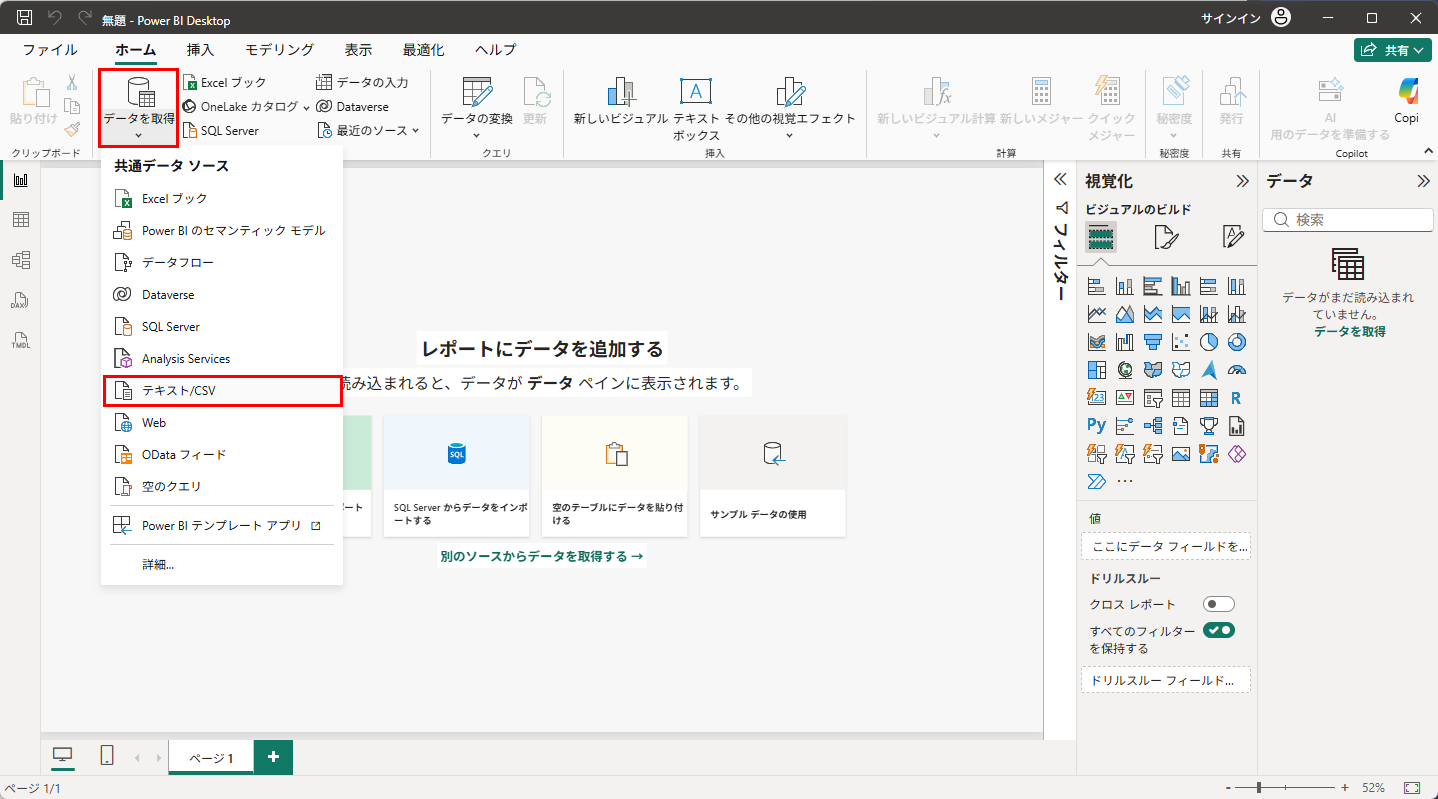The height and width of the screenshot is (799, 1438).
Task: Select the R script visual
Action: pos(1236,398)
